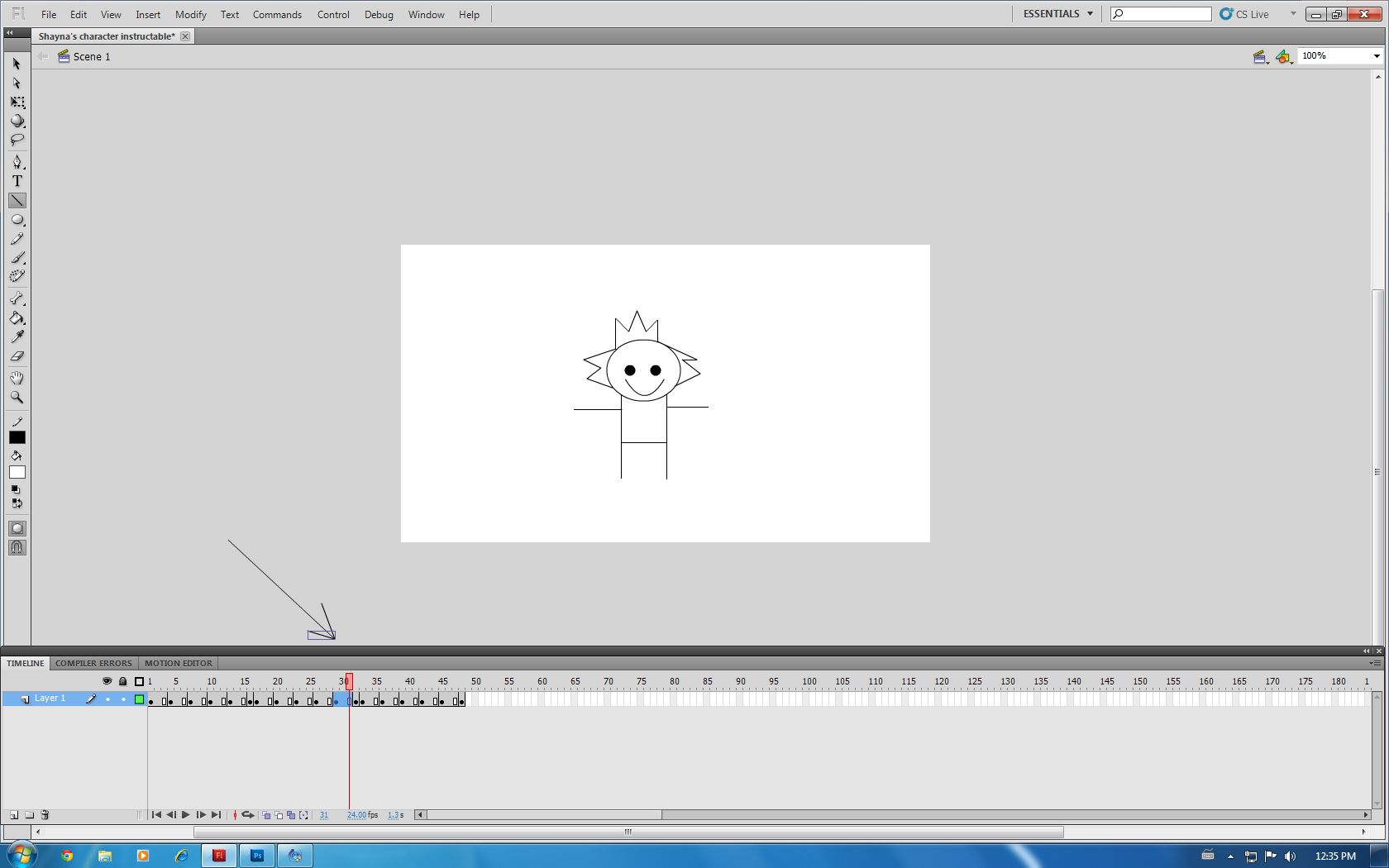
Task: Open the Modify menu
Action: [190, 14]
